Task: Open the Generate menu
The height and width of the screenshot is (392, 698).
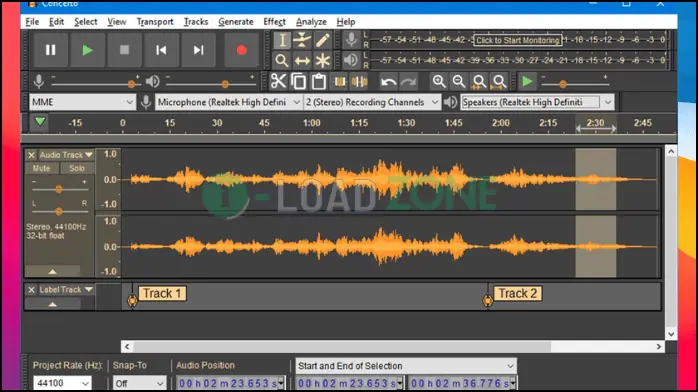Action: (235, 22)
